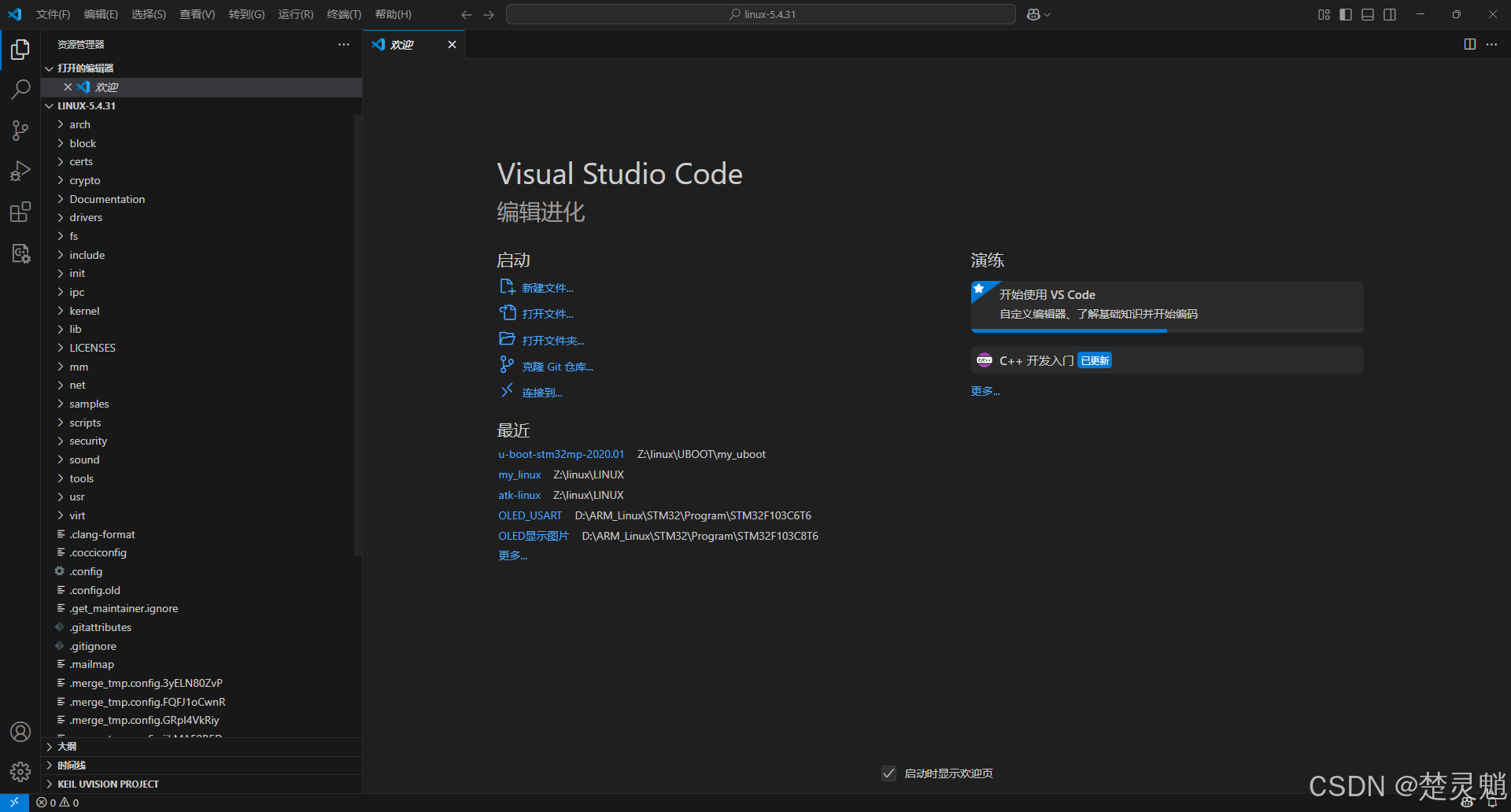Open the Run menu

click(x=295, y=15)
